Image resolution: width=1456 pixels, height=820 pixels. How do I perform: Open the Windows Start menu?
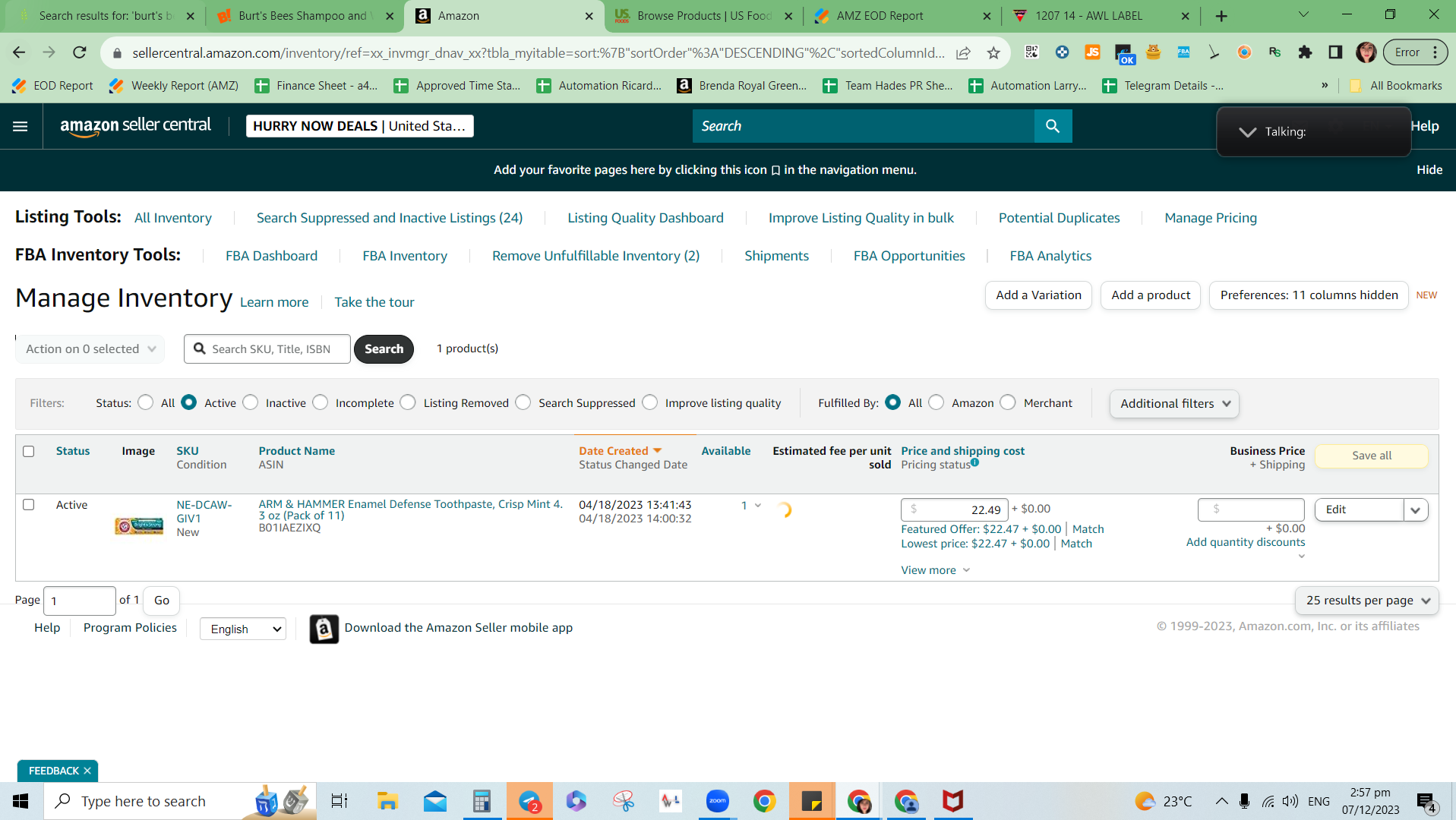coord(21,801)
